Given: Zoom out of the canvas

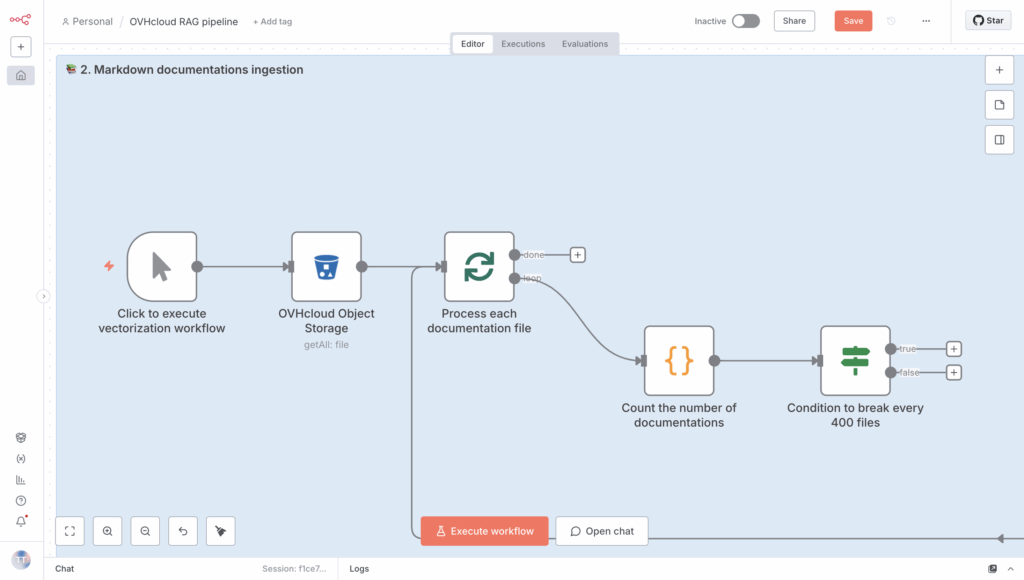Looking at the screenshot, I should pos(145,531).
